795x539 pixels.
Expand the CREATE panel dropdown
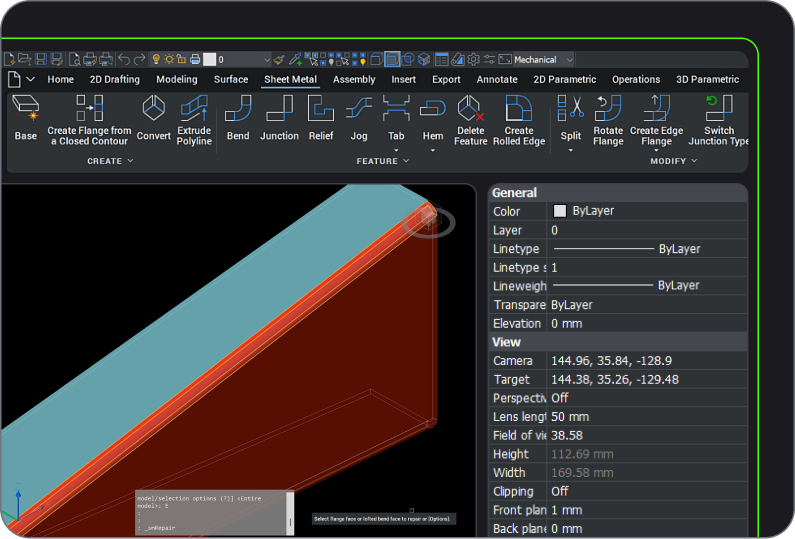point(130,161)
